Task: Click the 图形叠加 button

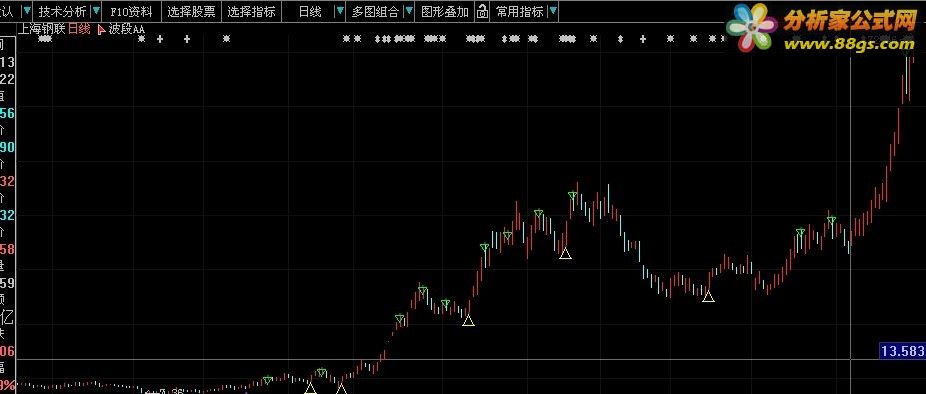Action: 445,12
